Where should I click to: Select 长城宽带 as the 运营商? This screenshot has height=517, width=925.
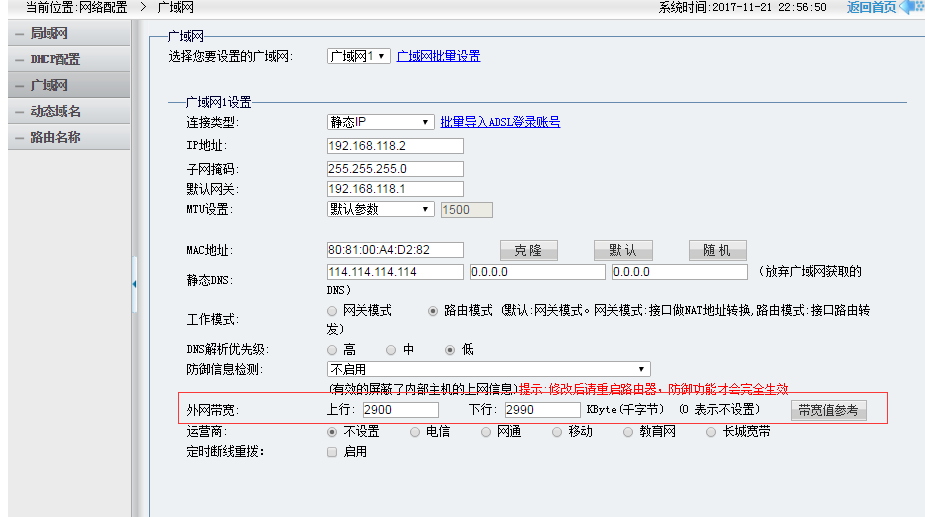pyautogui.click(x=711, y=432)
